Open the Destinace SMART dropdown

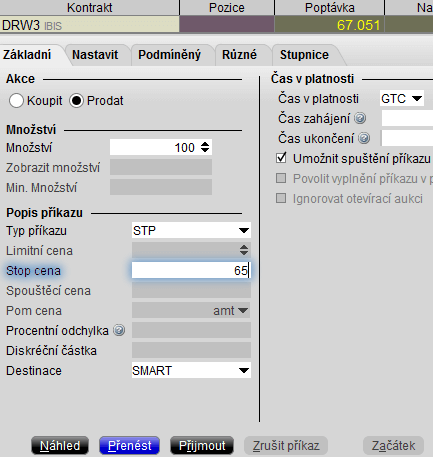[x=191, y=370]
